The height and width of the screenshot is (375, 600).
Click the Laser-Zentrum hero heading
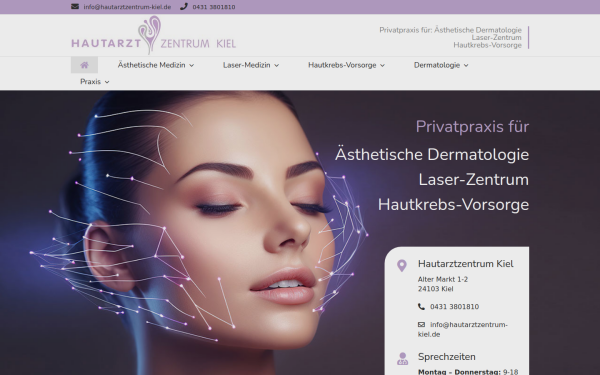(474, 179)
